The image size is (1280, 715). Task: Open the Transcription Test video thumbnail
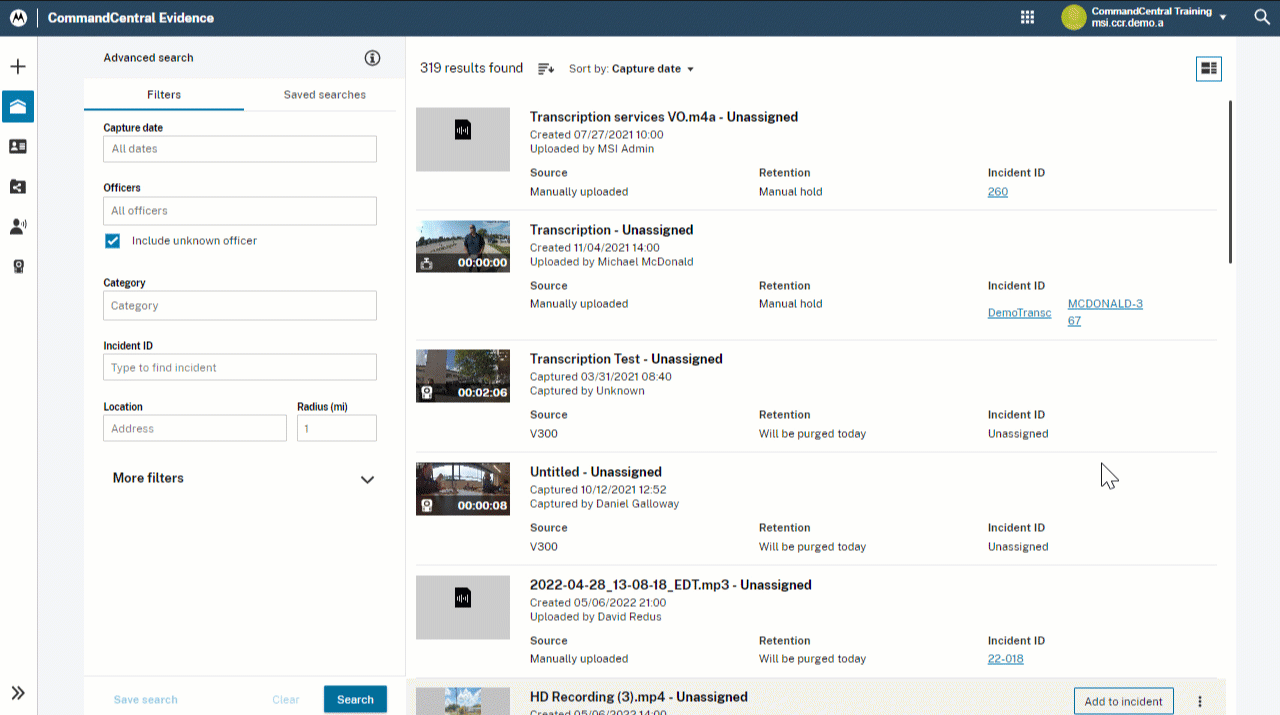463,376
